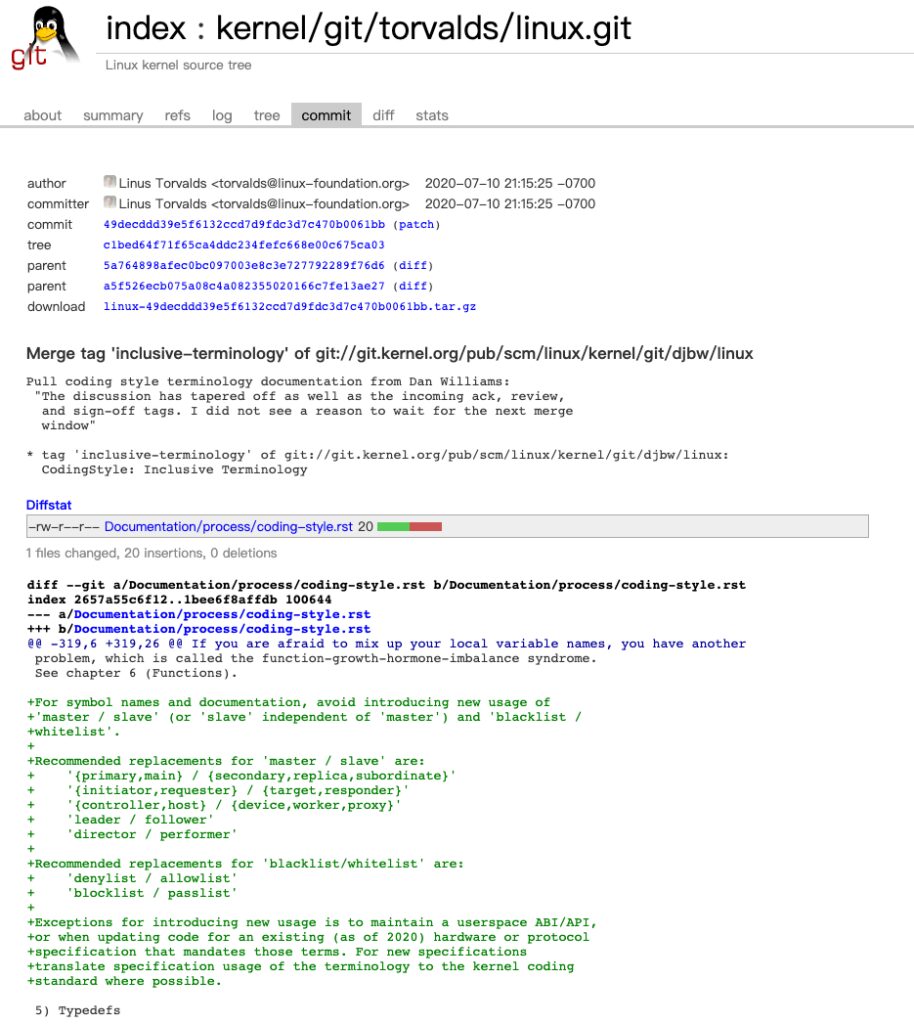Open the refs tab
This screenshot has height=1024, width=914.
(x=177, y=115)
